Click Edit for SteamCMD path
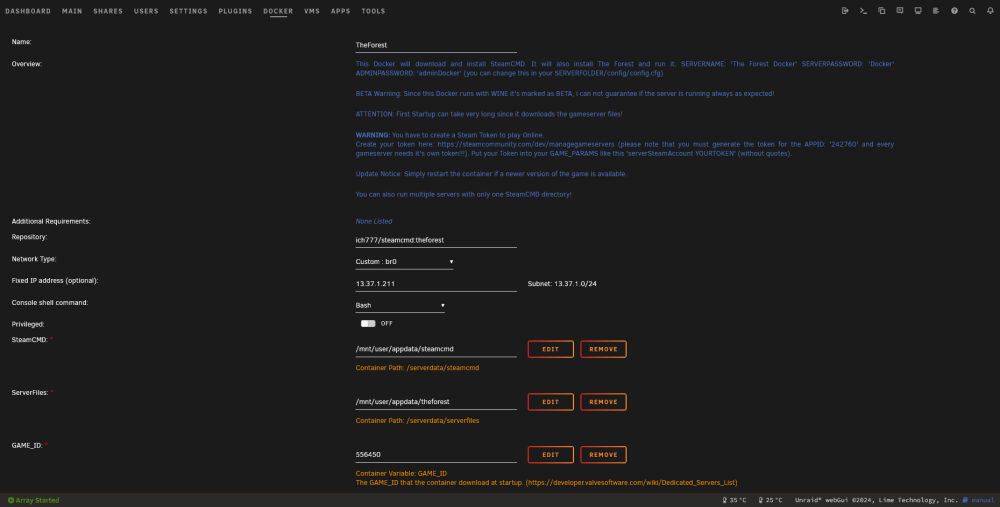 [550, 349]
